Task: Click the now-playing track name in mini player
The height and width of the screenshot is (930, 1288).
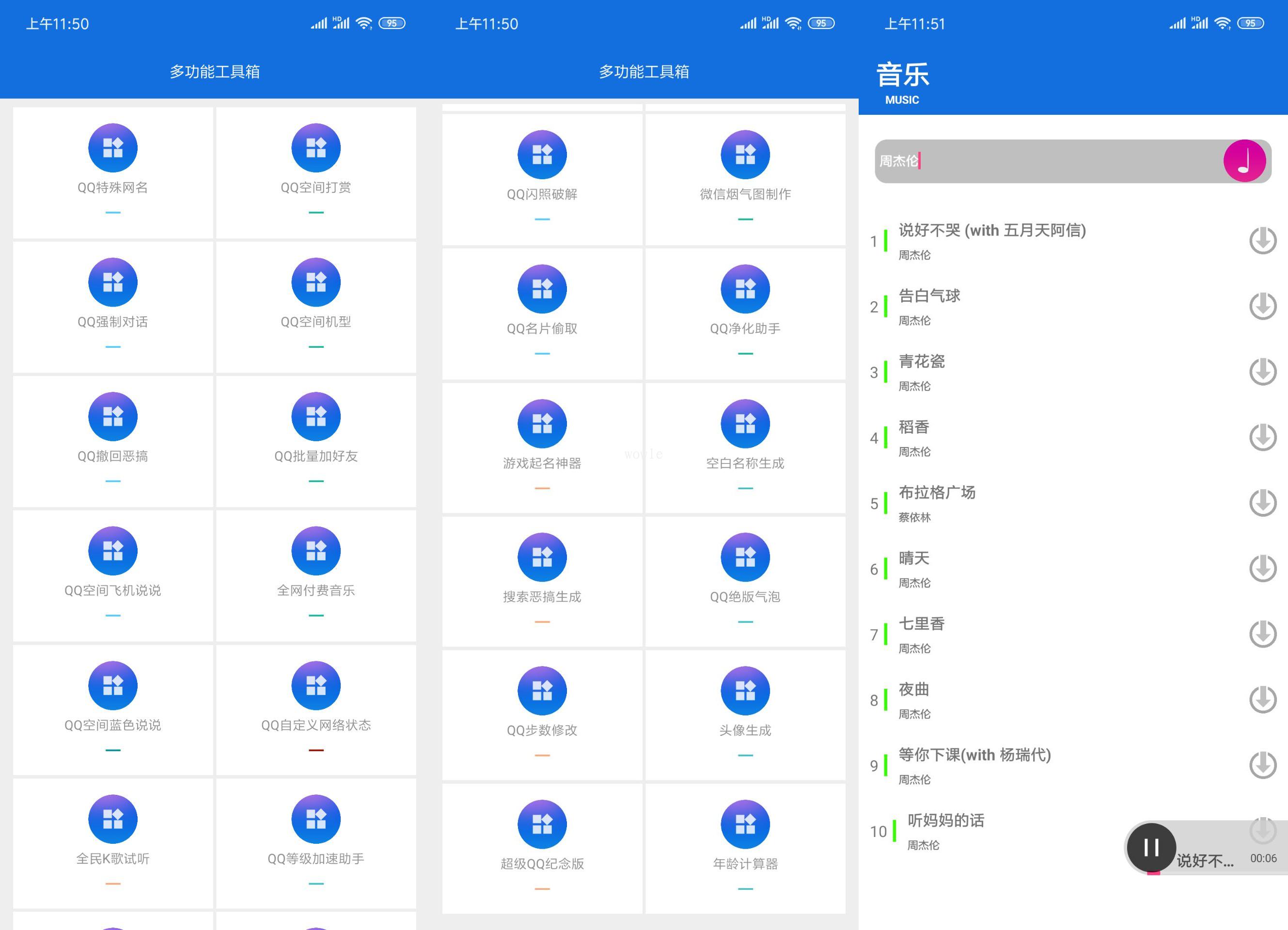Action: coord(1205,861)
